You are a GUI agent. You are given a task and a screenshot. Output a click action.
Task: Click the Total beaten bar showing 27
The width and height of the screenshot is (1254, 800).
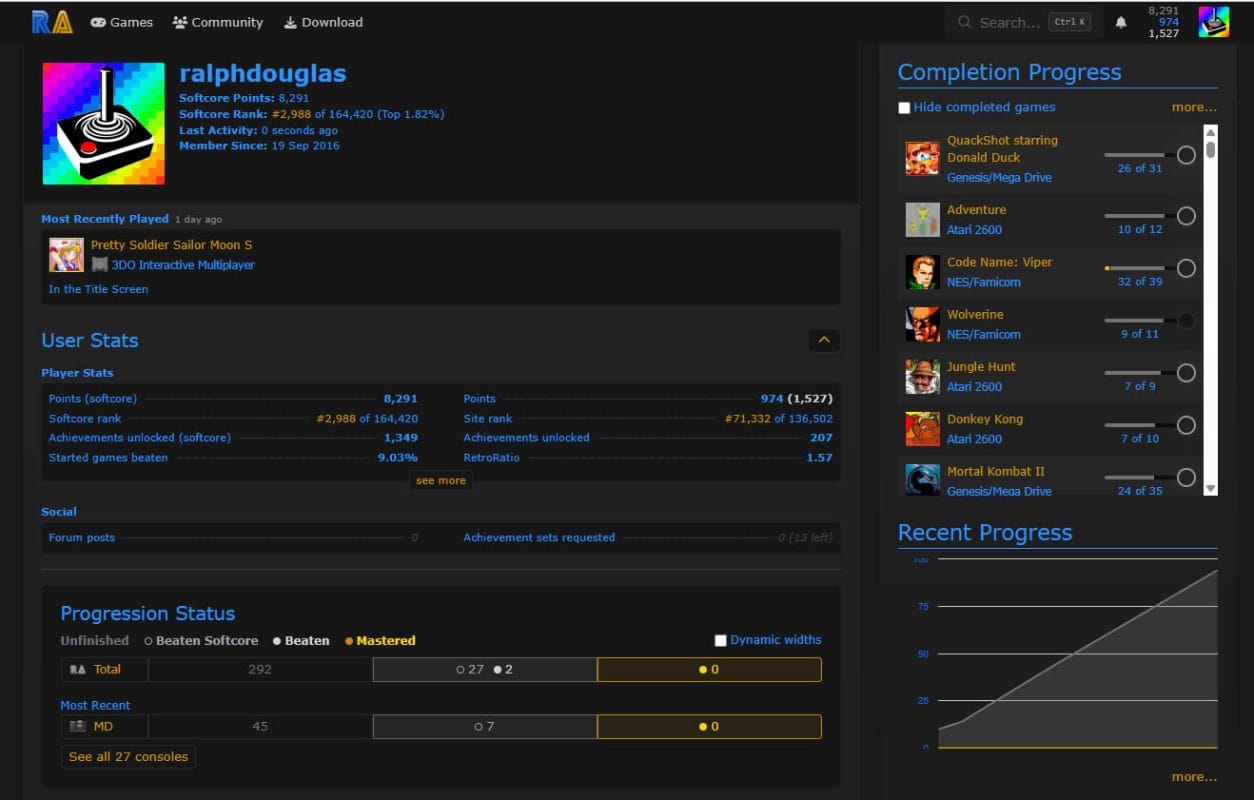[x=485, y=669]
